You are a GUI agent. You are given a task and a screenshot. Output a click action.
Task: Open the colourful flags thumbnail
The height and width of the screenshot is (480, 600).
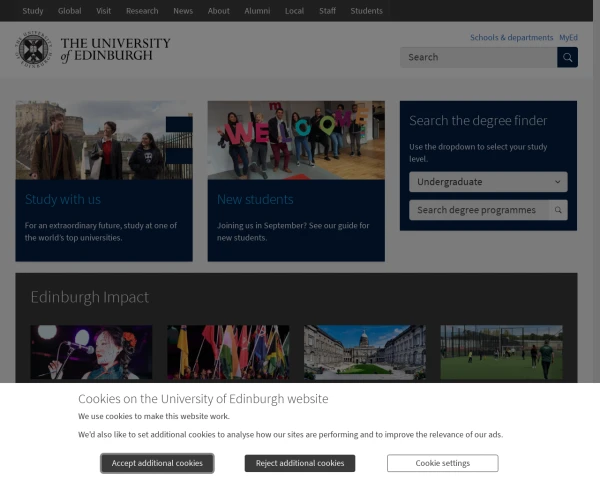tap(228, 353)
